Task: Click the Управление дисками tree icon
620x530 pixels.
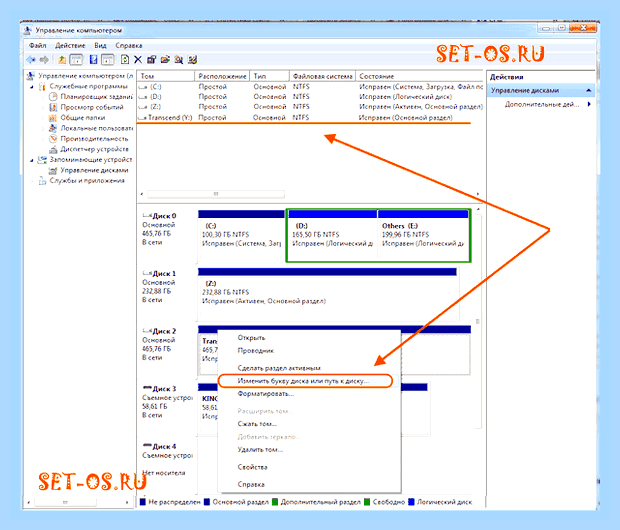Action: point(53,170)
